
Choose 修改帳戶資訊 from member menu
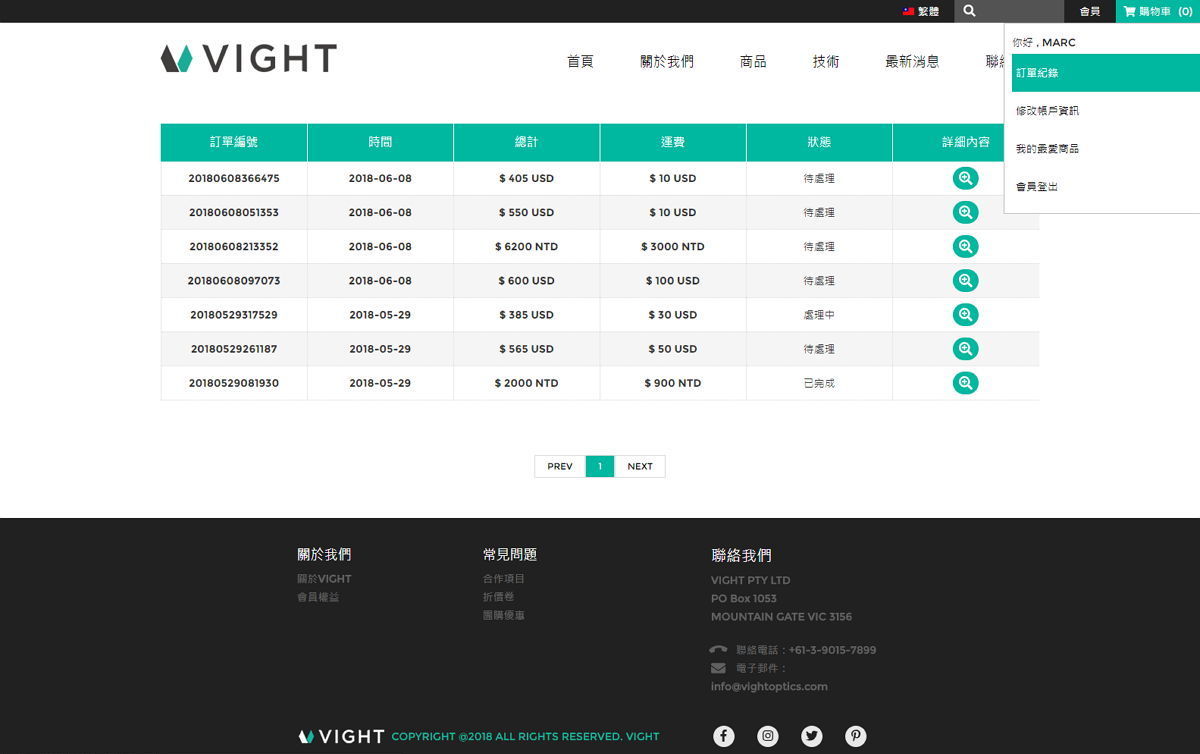pyautogui.click(x=1047, y=111)
